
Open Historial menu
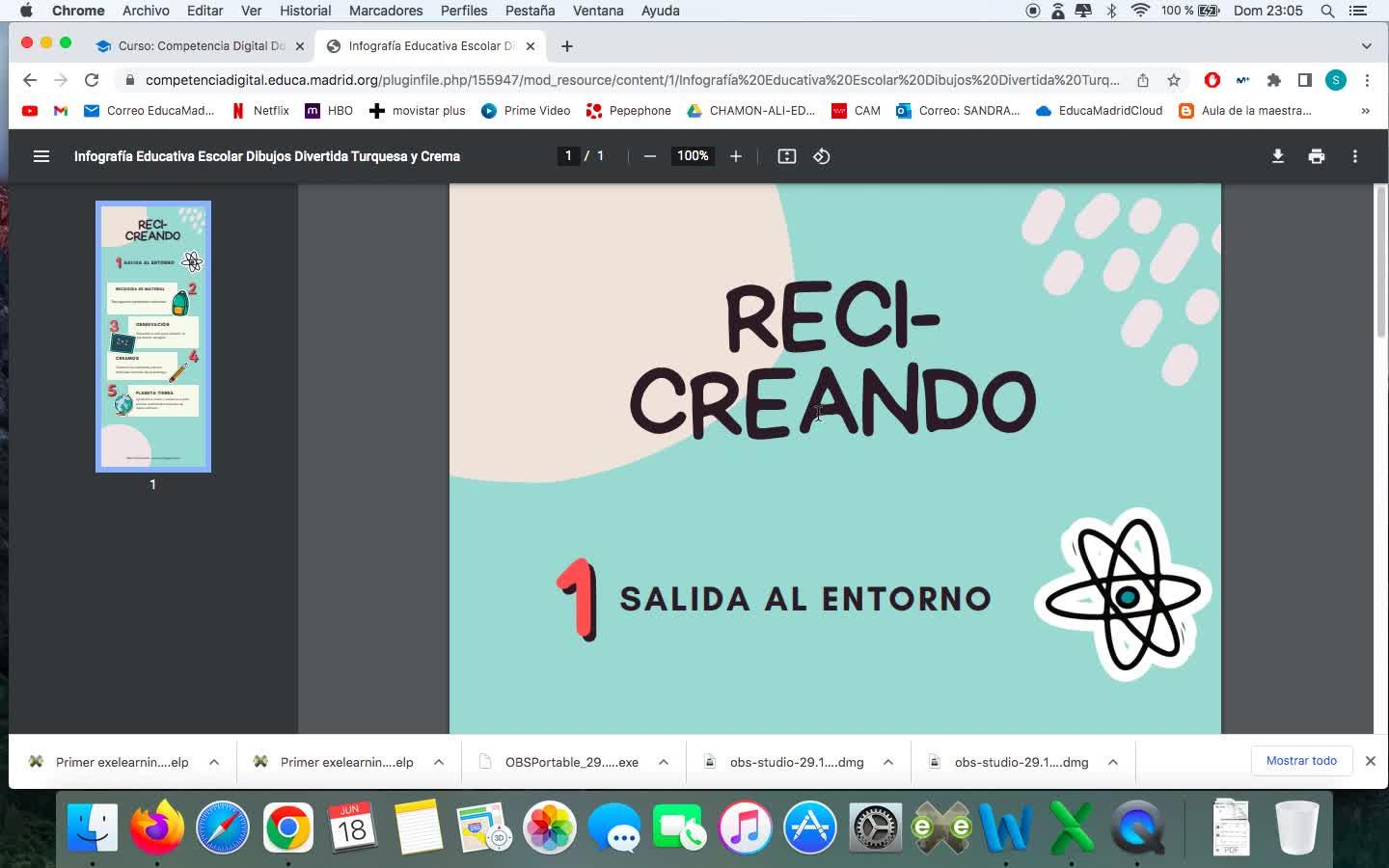point(306,11)
